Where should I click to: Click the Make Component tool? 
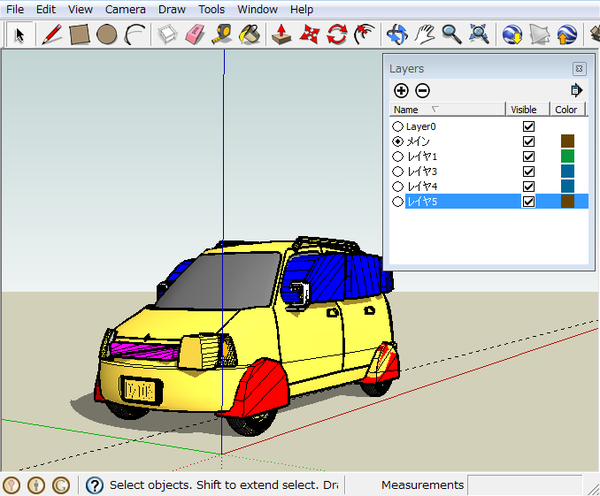[x=167, y=34]
